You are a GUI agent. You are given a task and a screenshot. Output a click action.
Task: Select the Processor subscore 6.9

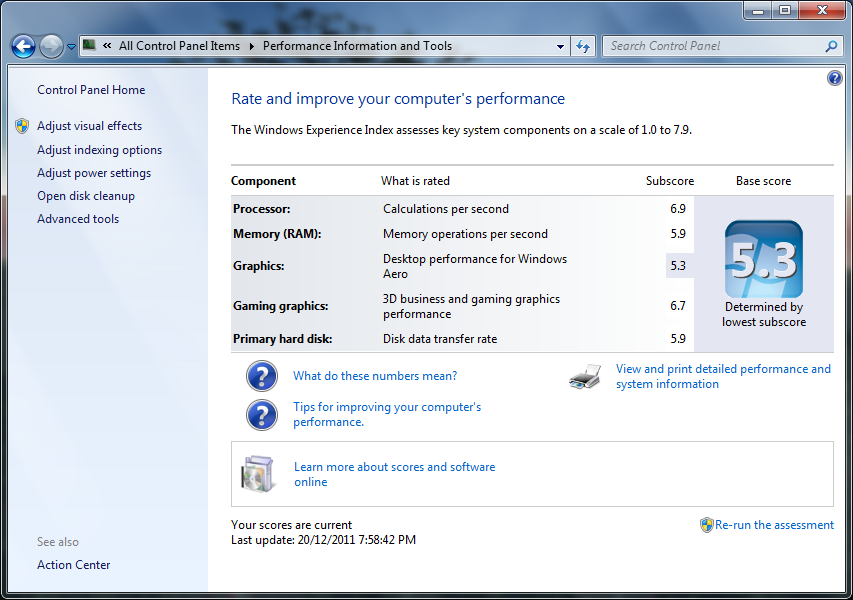tap(678, 209)
